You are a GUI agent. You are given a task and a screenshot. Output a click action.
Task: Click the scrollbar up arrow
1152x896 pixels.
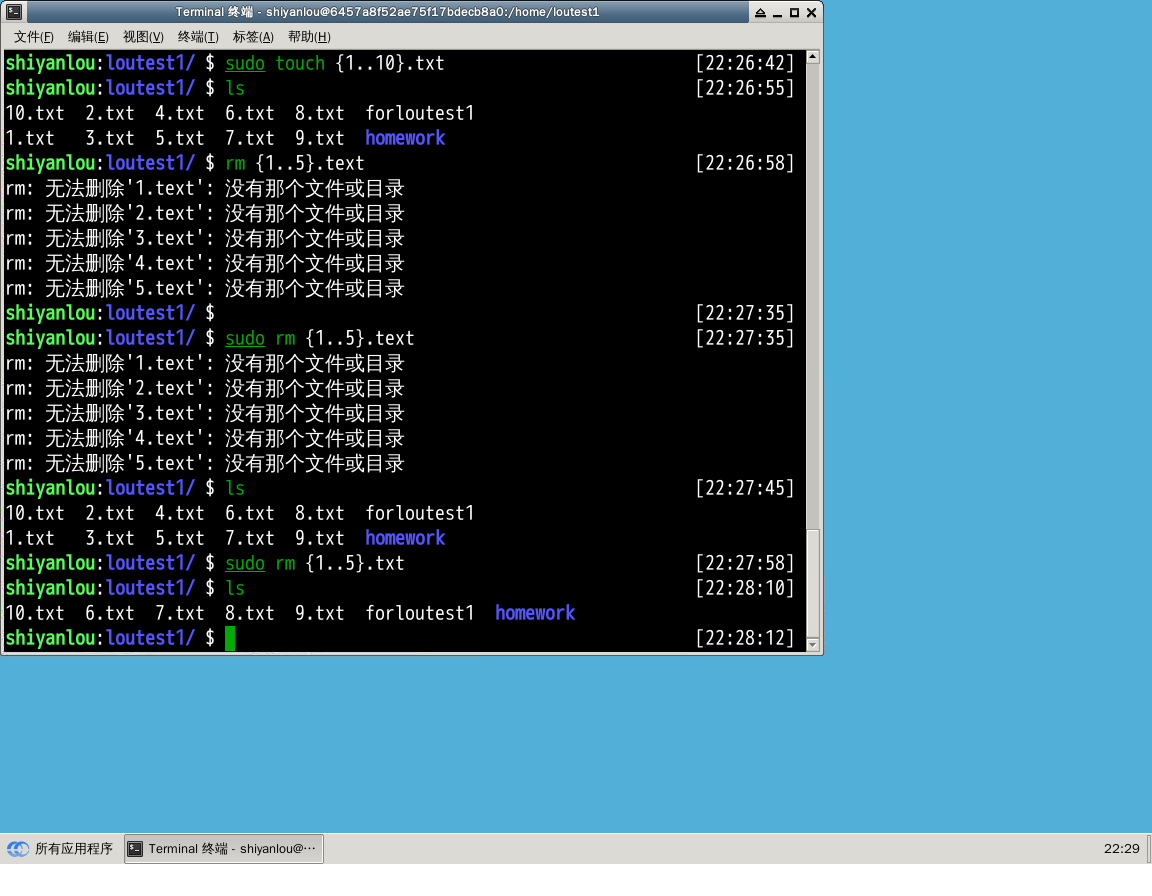tap(813, 58)
